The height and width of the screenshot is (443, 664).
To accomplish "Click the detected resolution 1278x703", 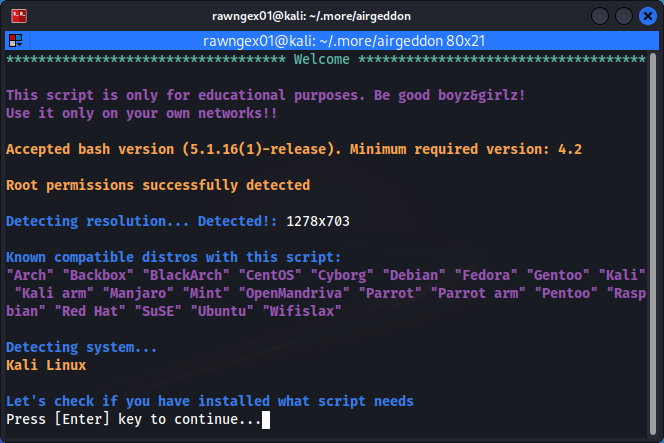I will 317,220.
